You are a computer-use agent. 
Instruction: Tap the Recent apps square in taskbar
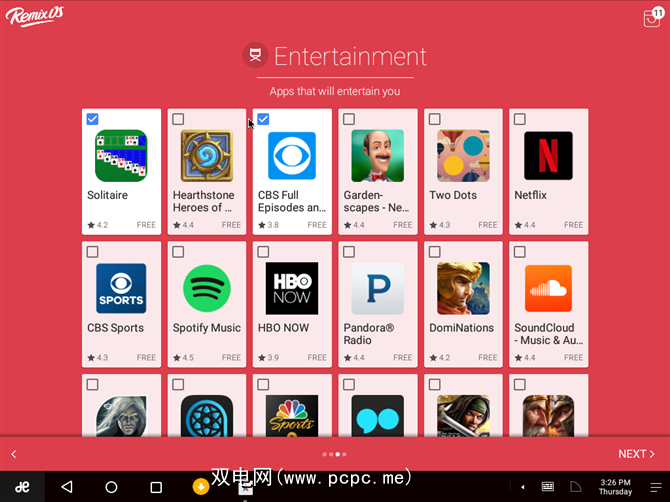pos(156,487)
